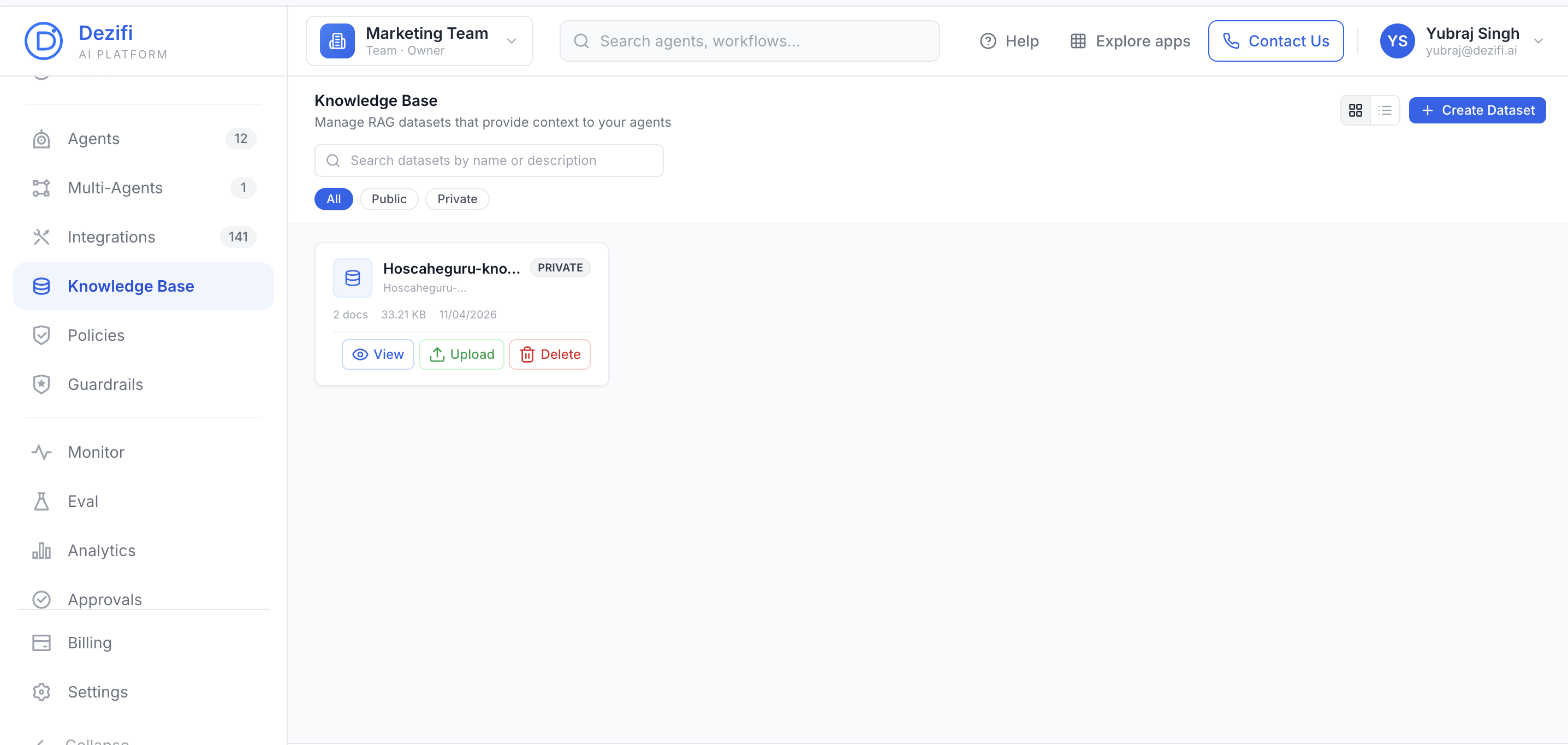Filter datasets by Public
Screen dimensions: 1568x745
coord(389,199)
